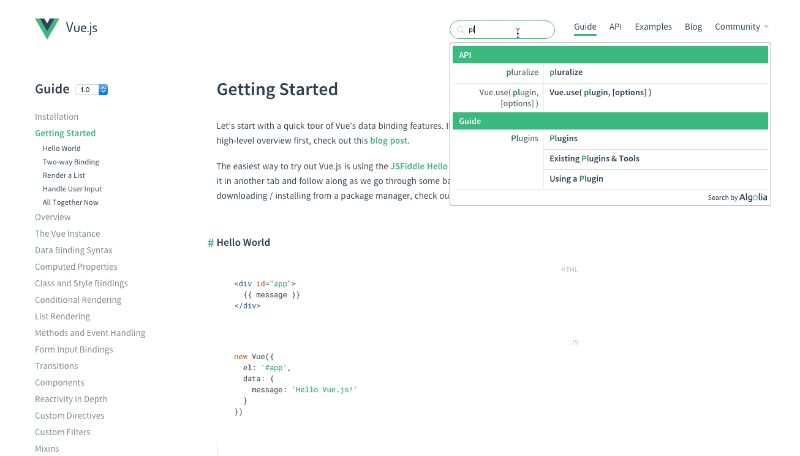The image size is (800, 456).
Task: Click the 'Hello Vue.js!' string in code
Action: [x=324, y=390]
